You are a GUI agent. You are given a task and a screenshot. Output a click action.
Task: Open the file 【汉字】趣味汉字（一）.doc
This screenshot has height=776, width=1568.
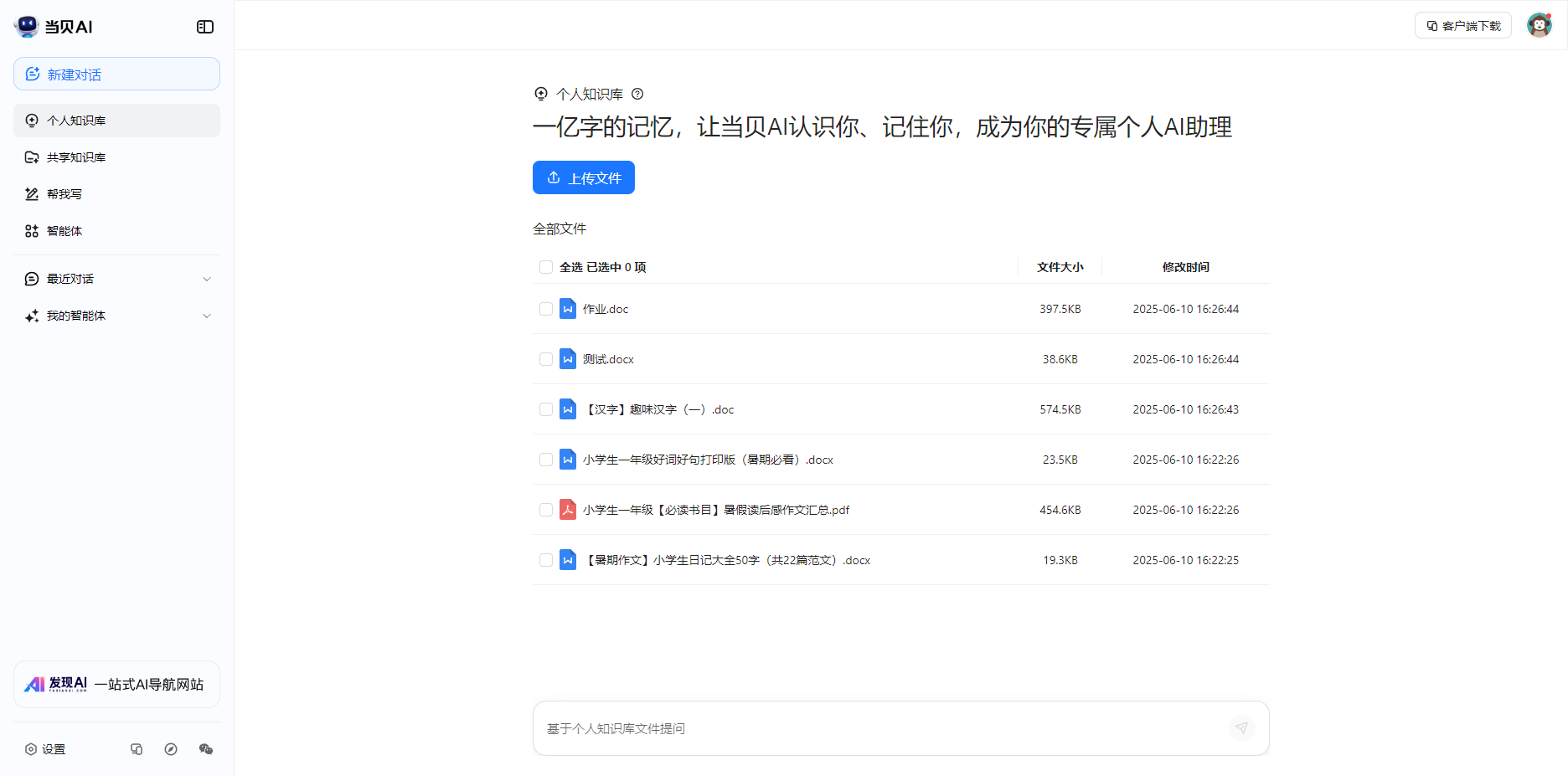658,409
